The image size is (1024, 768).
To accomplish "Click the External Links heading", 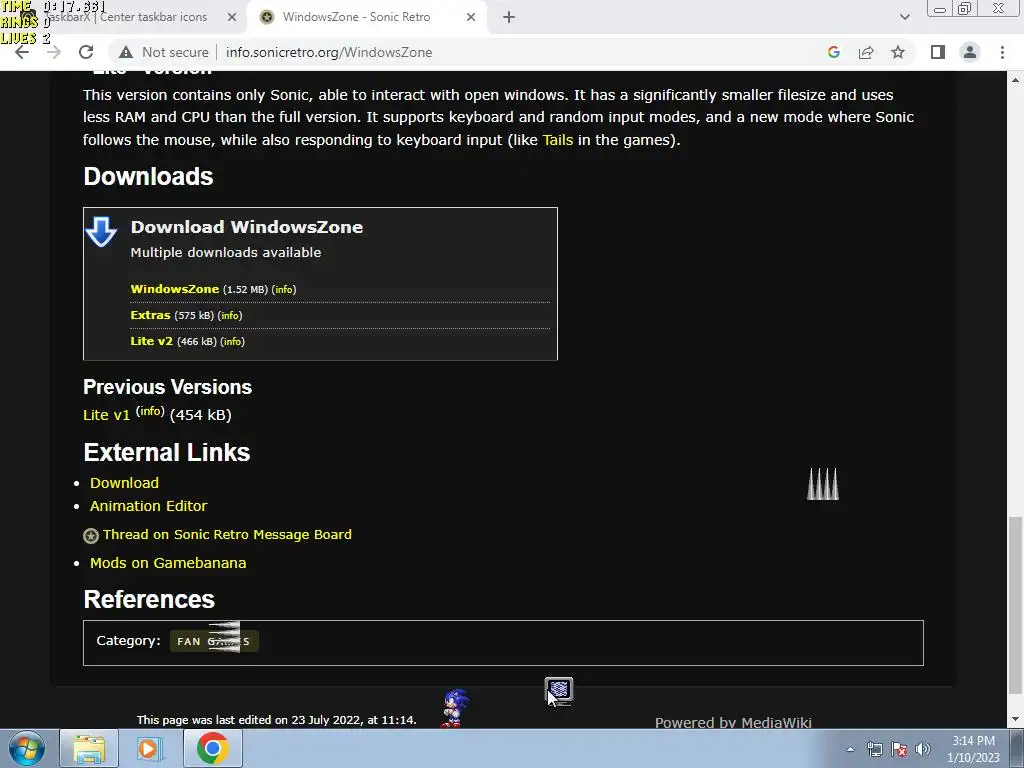I will point(167,452).
